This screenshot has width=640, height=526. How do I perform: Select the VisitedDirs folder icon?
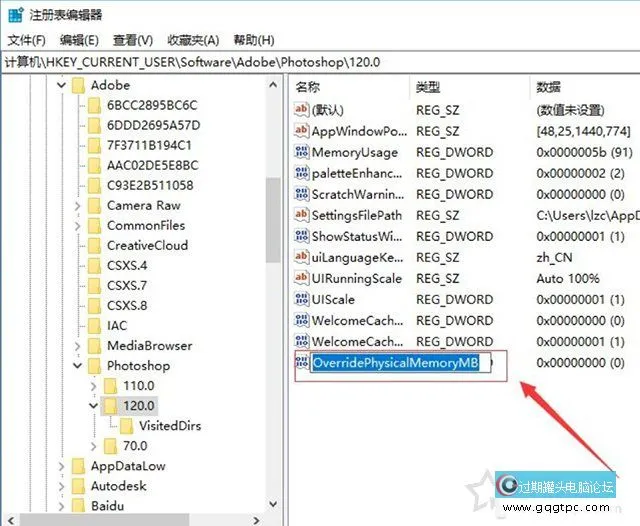click(126, 426)
